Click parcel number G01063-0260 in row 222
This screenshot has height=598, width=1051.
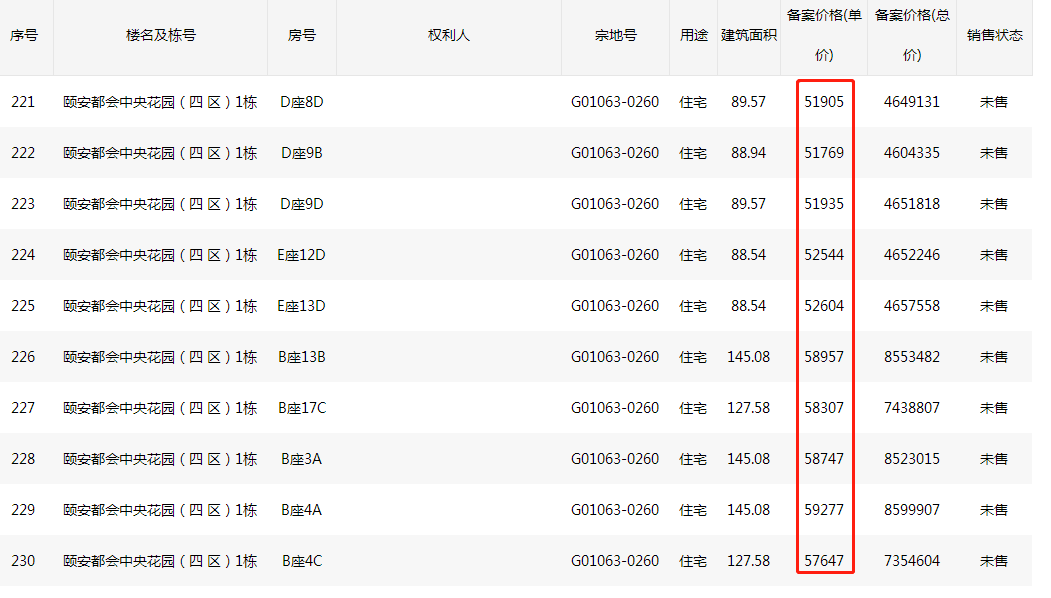click(615, 153)
